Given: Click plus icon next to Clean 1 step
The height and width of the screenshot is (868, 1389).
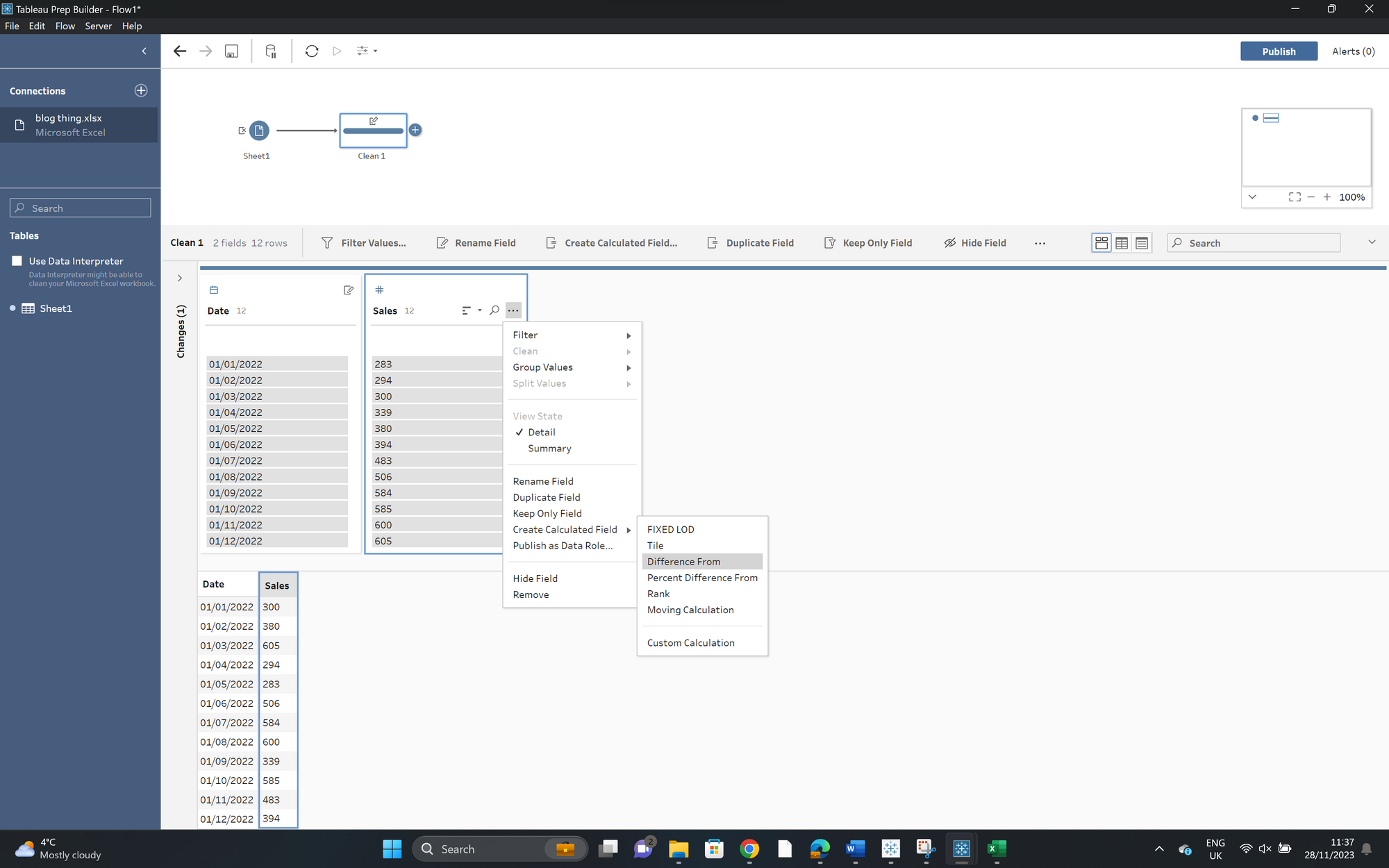Looking at the screenshot, I should point(415,130).
